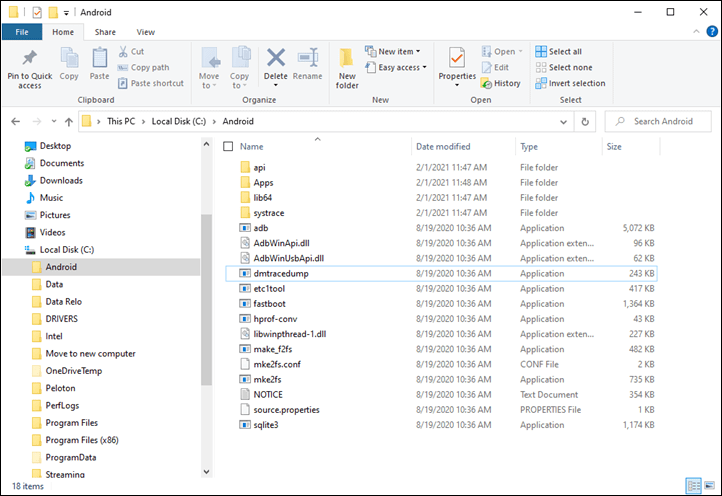This screenshot has width=722, height=496.
Task: Open ribbon Help question mark icon
Action: pyautogui.click(x=712, y=32)
